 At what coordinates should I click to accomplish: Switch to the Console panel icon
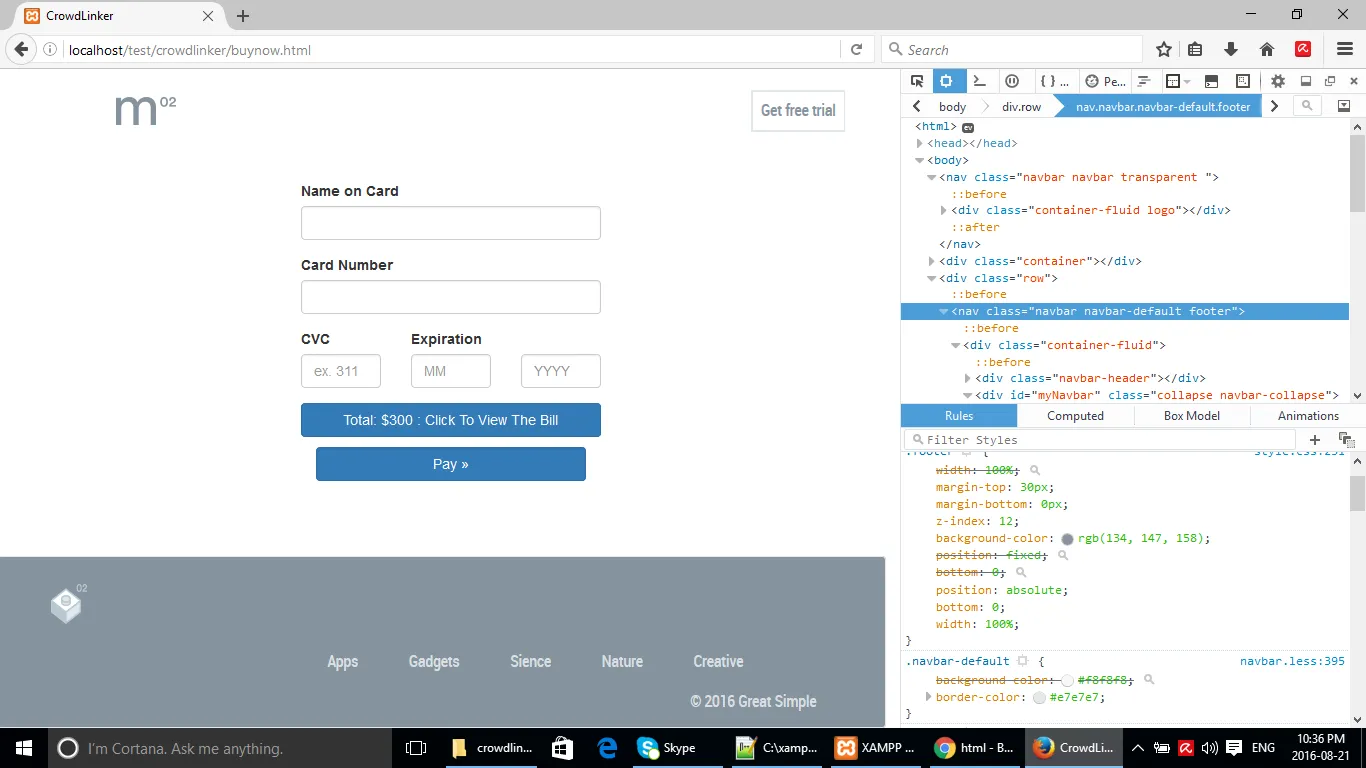980,81
